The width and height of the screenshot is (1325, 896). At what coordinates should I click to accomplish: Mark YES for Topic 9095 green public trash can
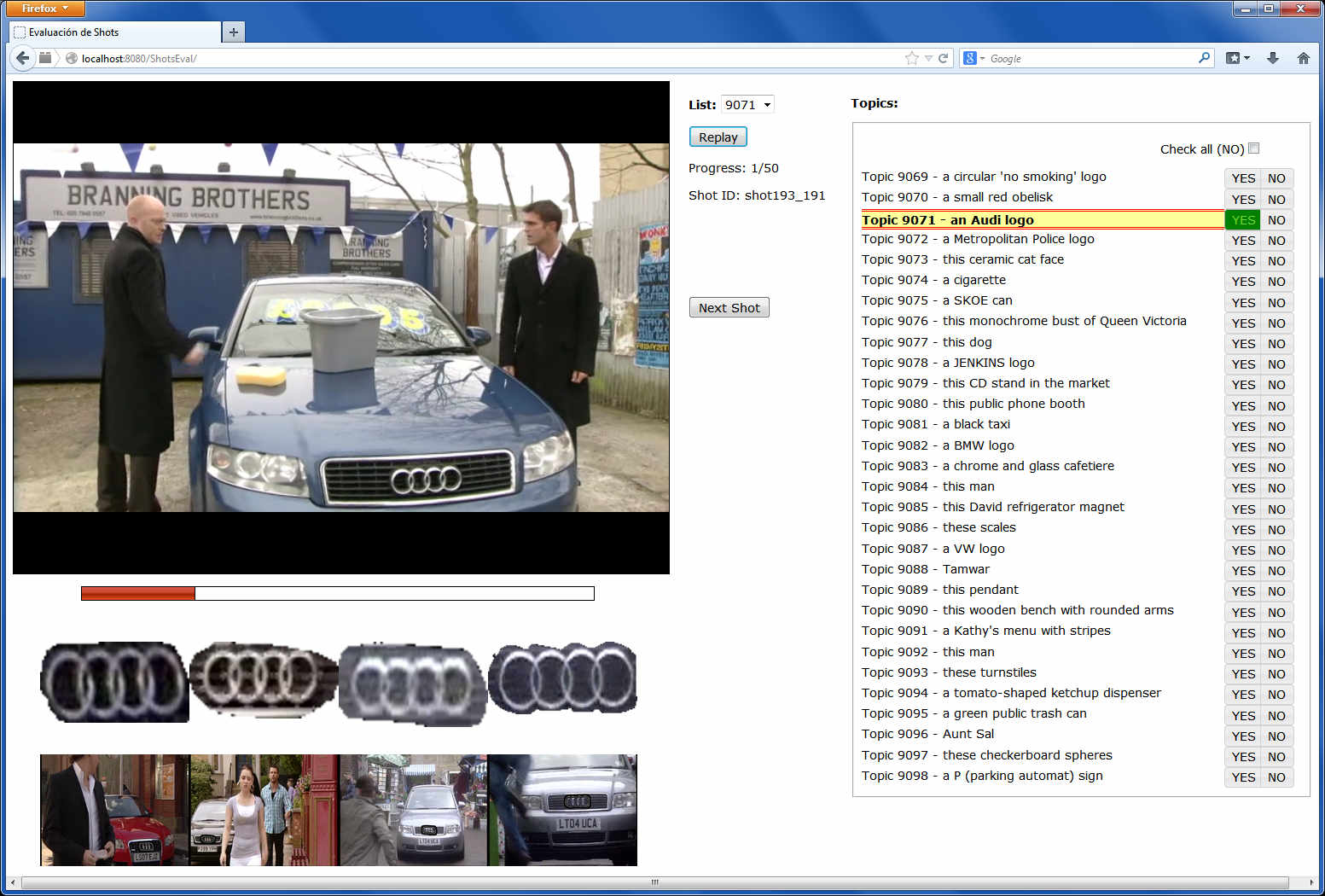[x=1243, y=716]
